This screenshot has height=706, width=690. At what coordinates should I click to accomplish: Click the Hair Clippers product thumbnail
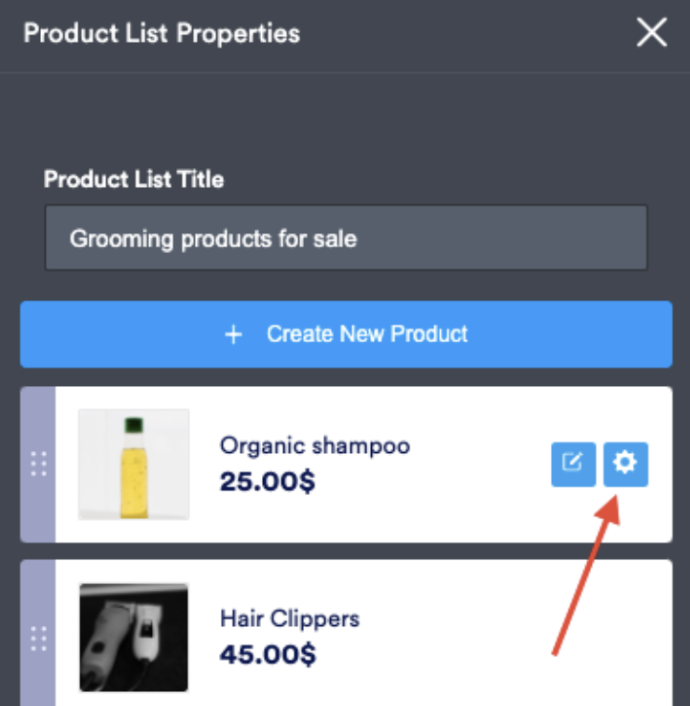point(134,637)
